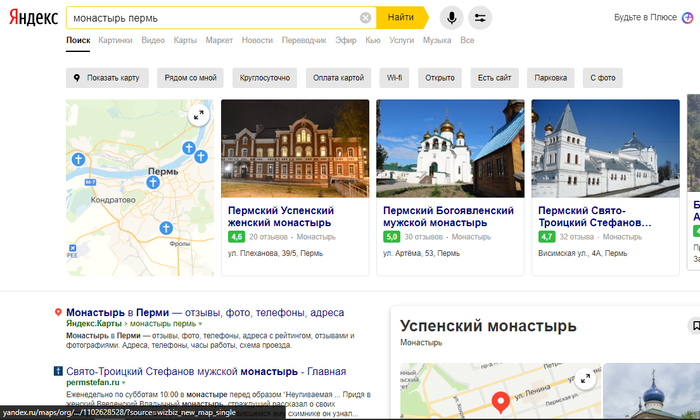Open the Новости tab
Screen dimensions: 700x420
tap(257, 40)
